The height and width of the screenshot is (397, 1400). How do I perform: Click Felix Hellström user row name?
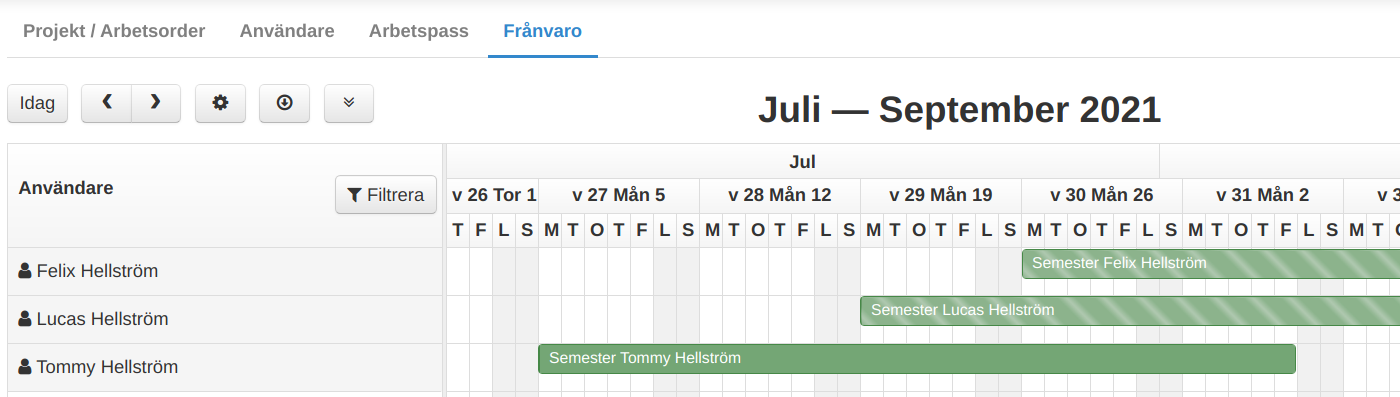point(97,271)
